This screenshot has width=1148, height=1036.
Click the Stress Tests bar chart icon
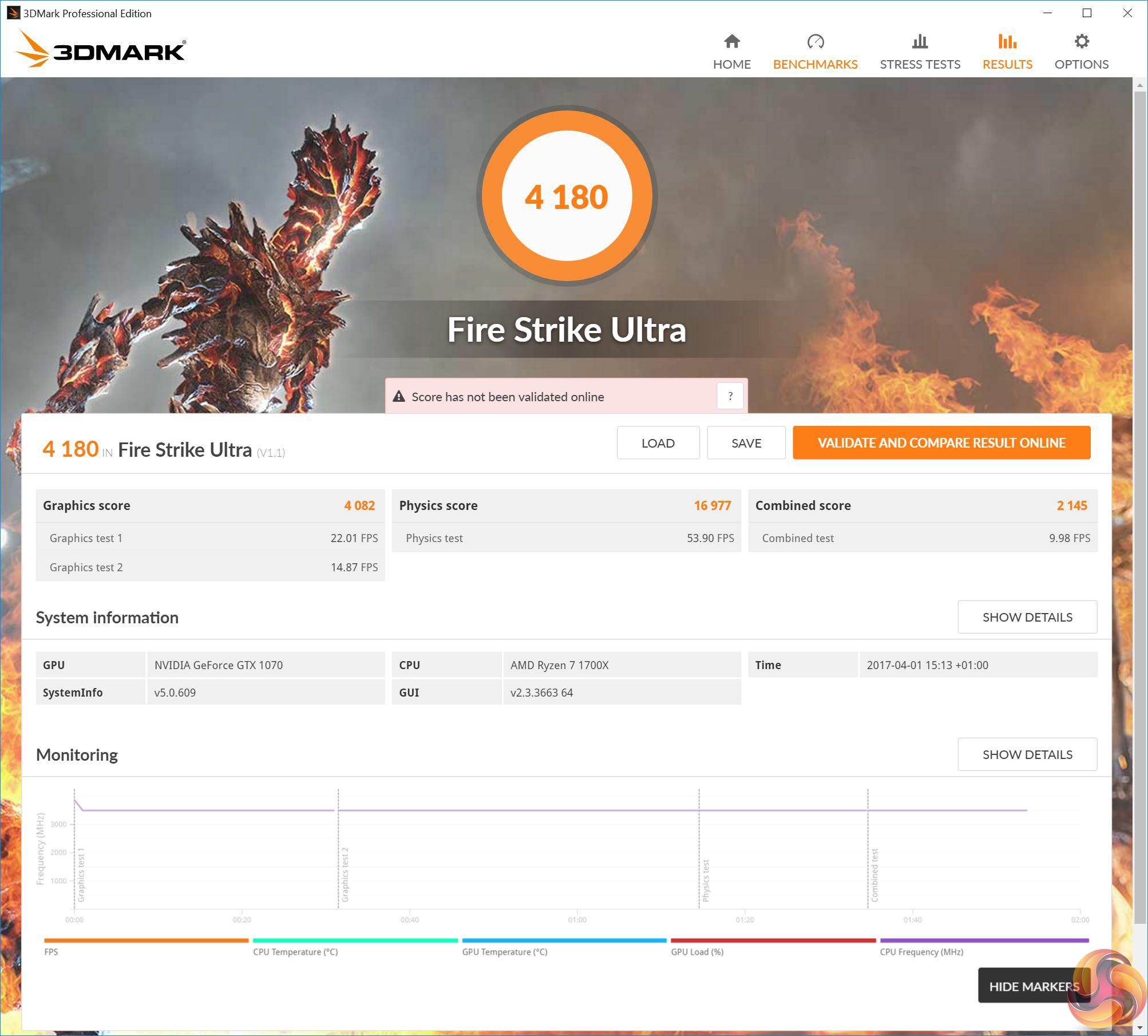coord(920,41)
